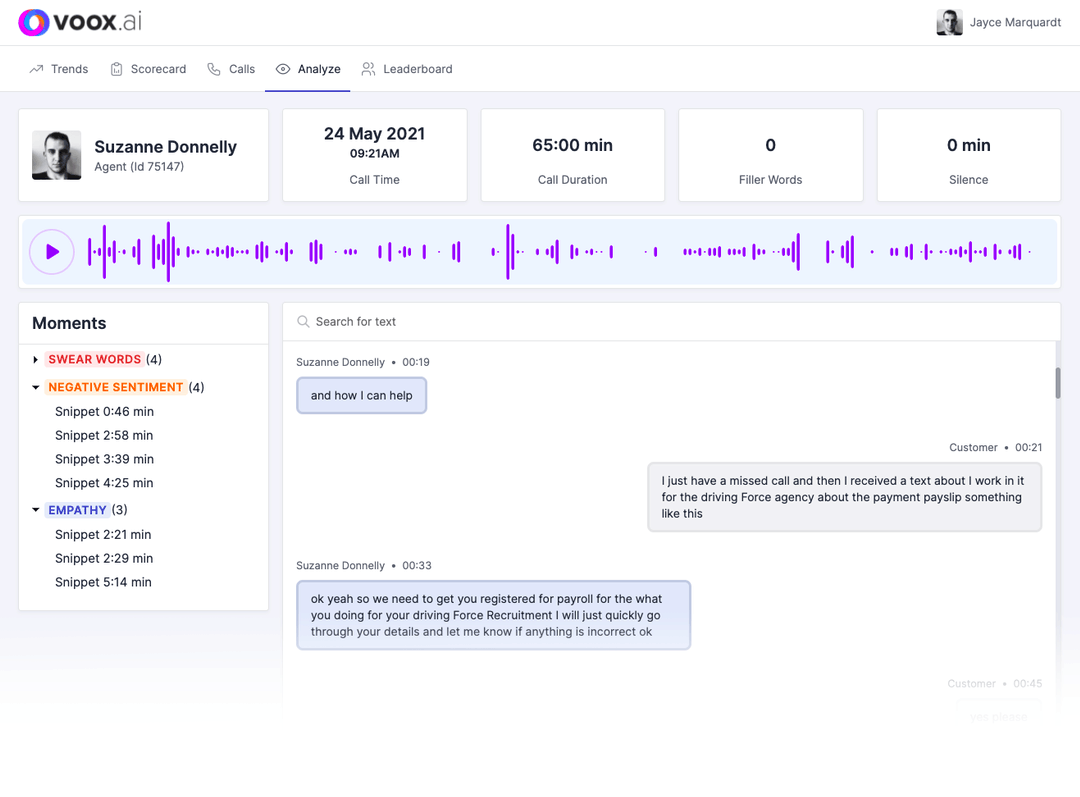
Task: Click the Analyze eye icon
Action: 283,69
